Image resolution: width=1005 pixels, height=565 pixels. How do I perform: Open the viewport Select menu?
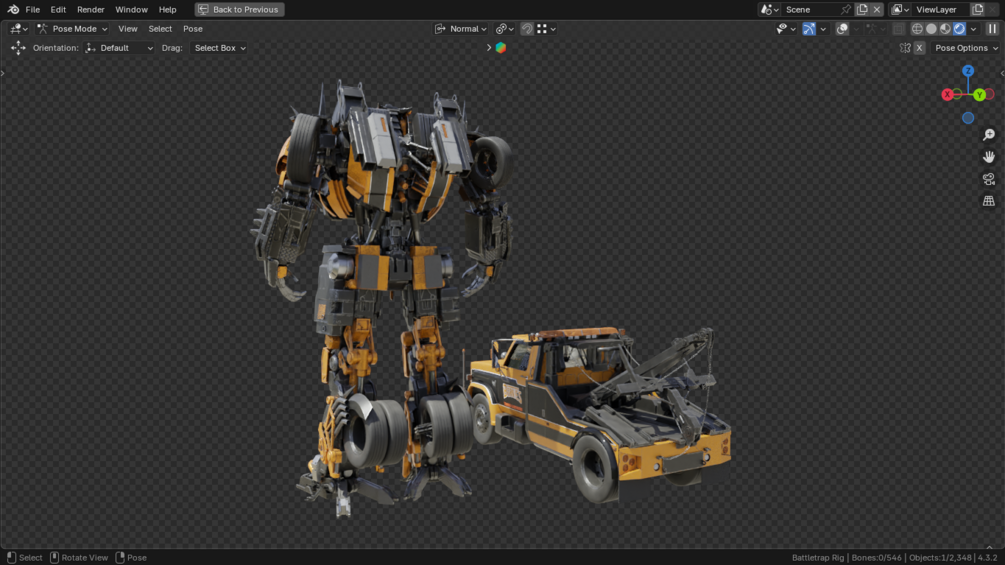160,29
